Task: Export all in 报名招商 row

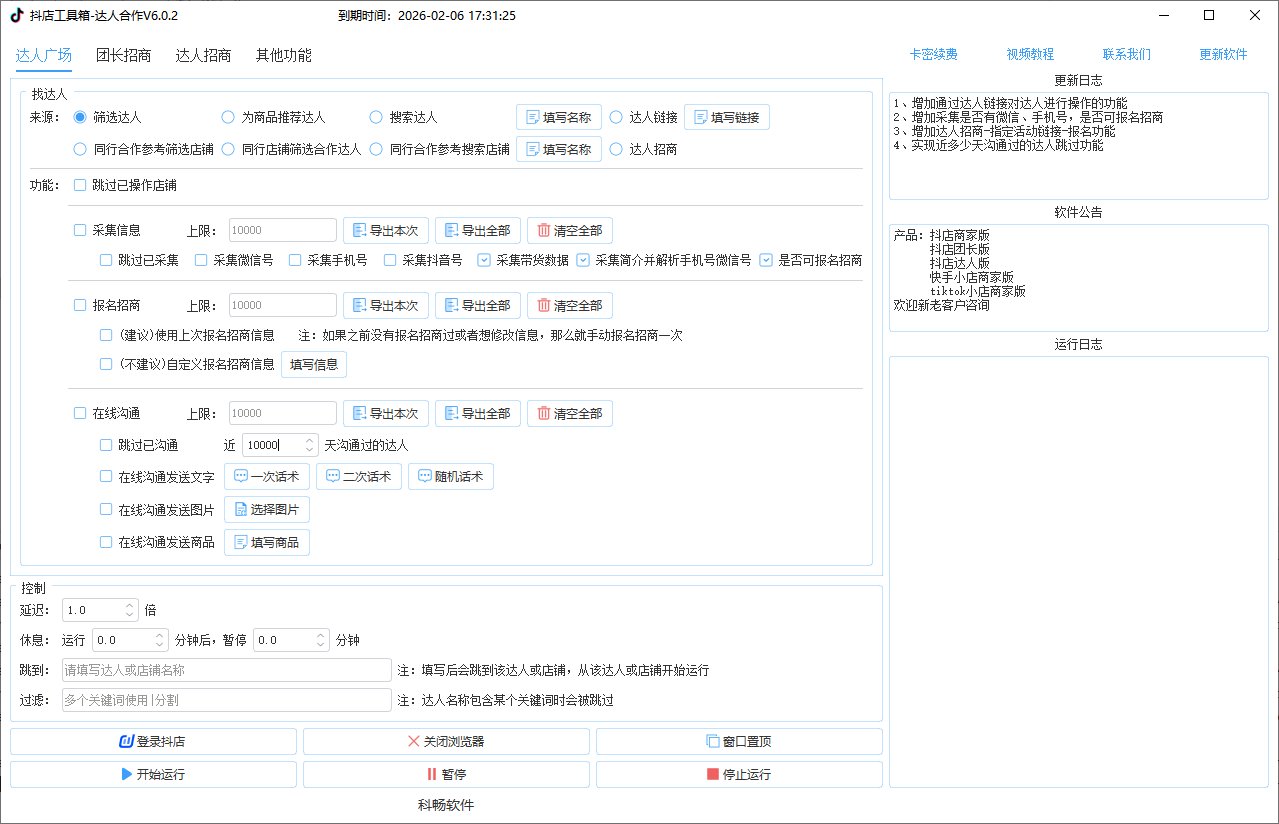Action: click(478, 305)
